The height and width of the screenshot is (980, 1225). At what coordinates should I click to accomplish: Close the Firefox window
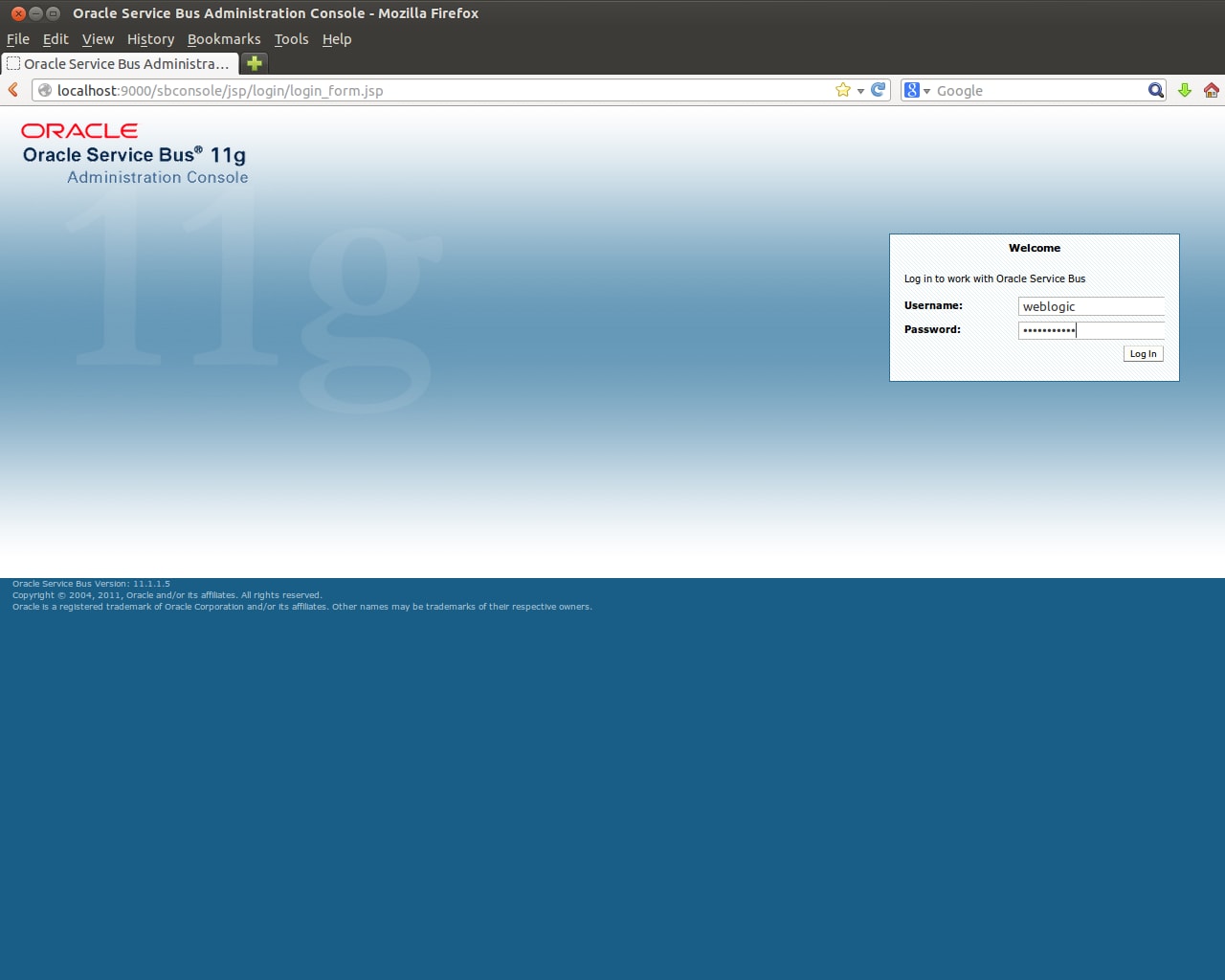(x=18, y=13)
